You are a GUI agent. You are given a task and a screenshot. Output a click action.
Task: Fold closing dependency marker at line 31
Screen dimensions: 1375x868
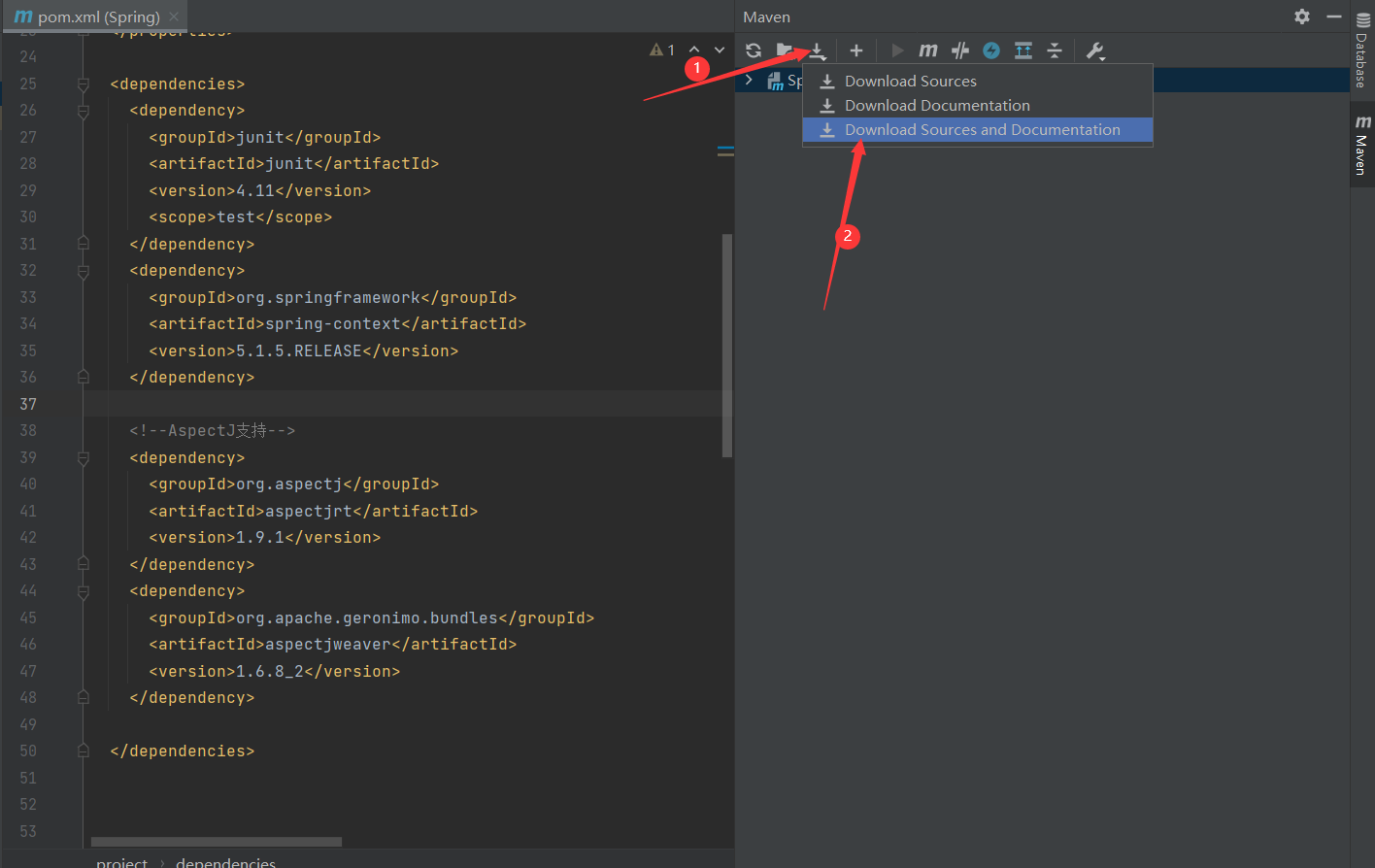pos(84,244)
